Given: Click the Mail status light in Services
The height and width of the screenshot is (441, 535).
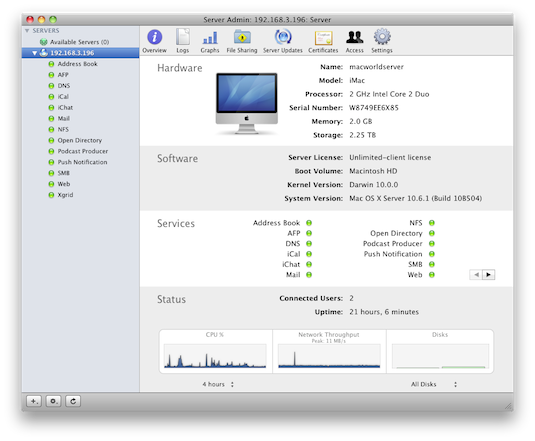Looking at the screenshot, I should [309, 275].
